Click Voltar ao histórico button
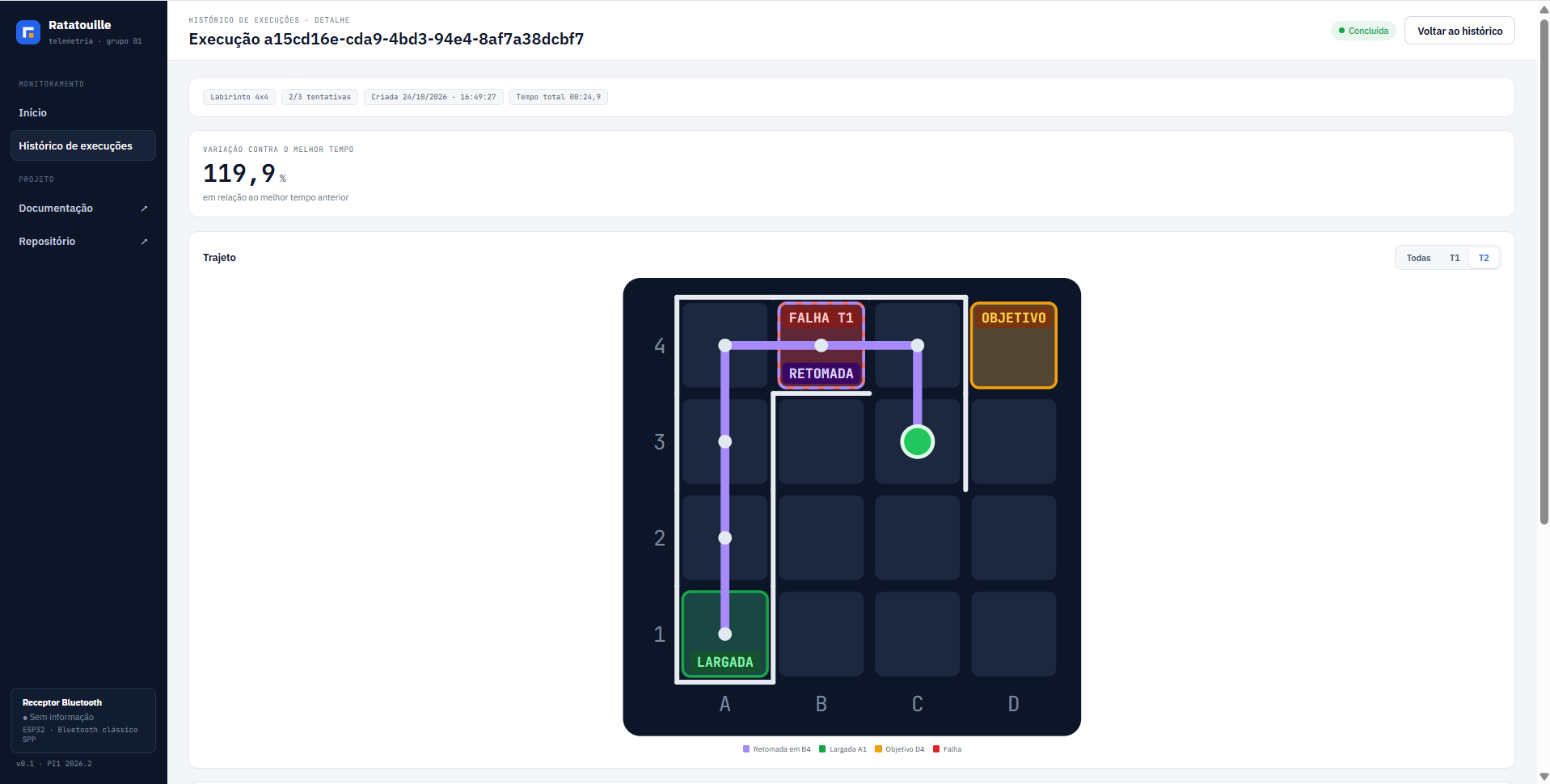Image resolution: width=1550 pixels, height=784 pixels. [x=1459, y=31]
